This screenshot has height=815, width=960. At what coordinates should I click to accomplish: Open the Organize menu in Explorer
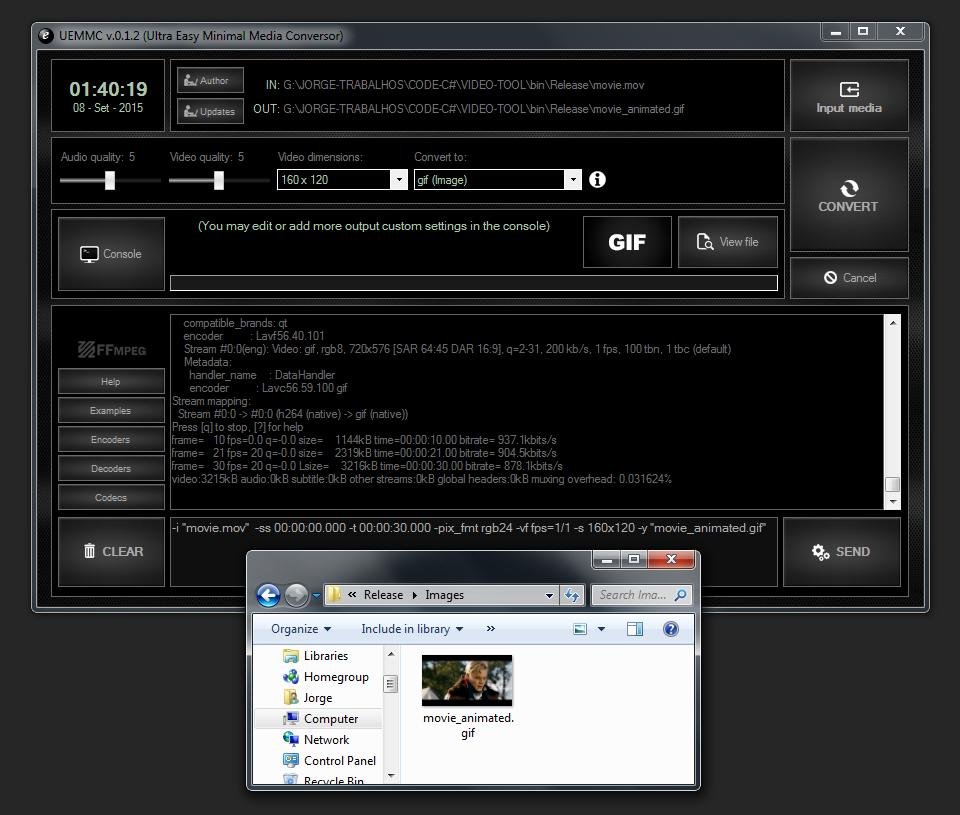pyautogui.click(x=301, y=629)
